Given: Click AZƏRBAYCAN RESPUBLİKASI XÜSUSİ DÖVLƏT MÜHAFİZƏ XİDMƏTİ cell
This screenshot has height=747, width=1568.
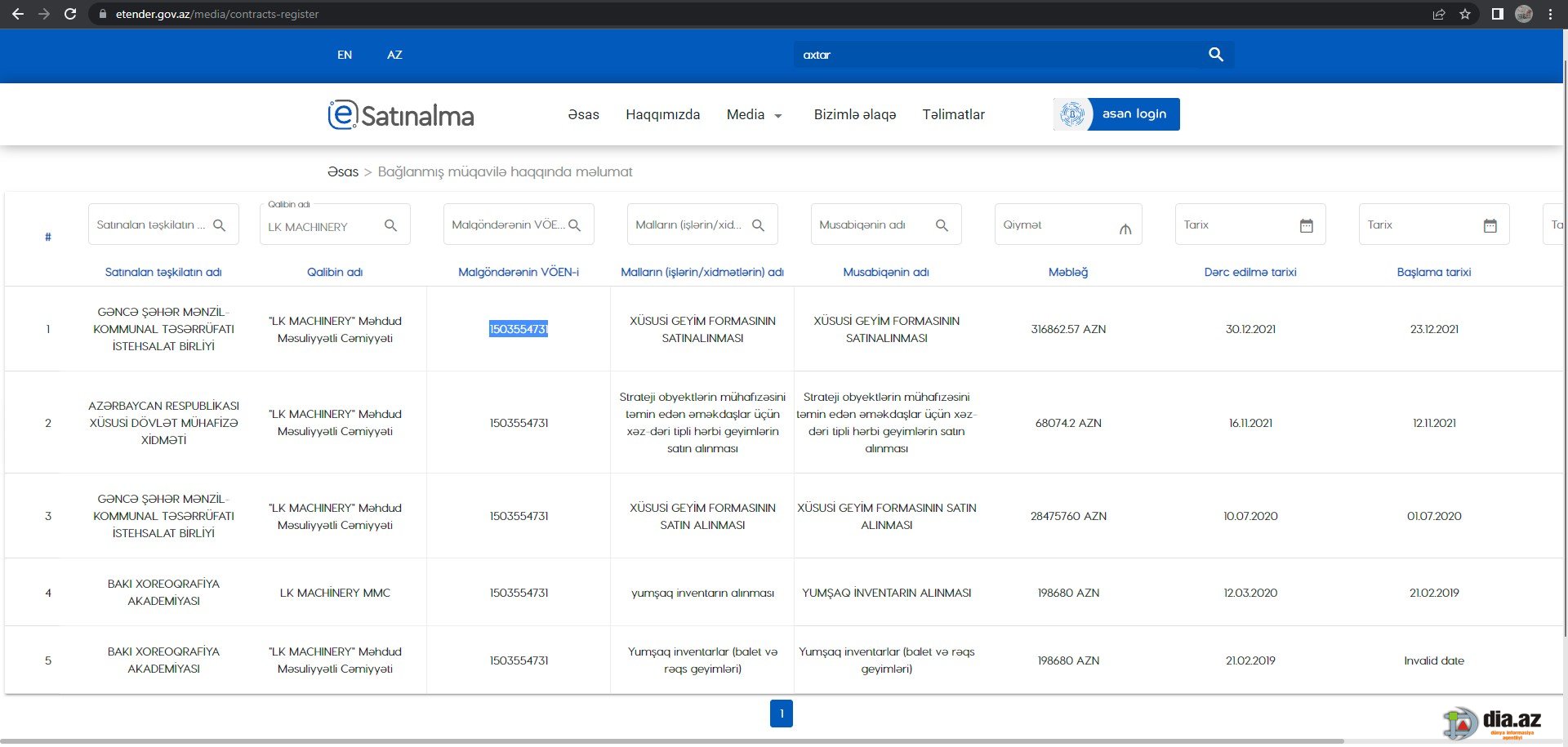Looking at the screenshot, I should coord(163,423).
